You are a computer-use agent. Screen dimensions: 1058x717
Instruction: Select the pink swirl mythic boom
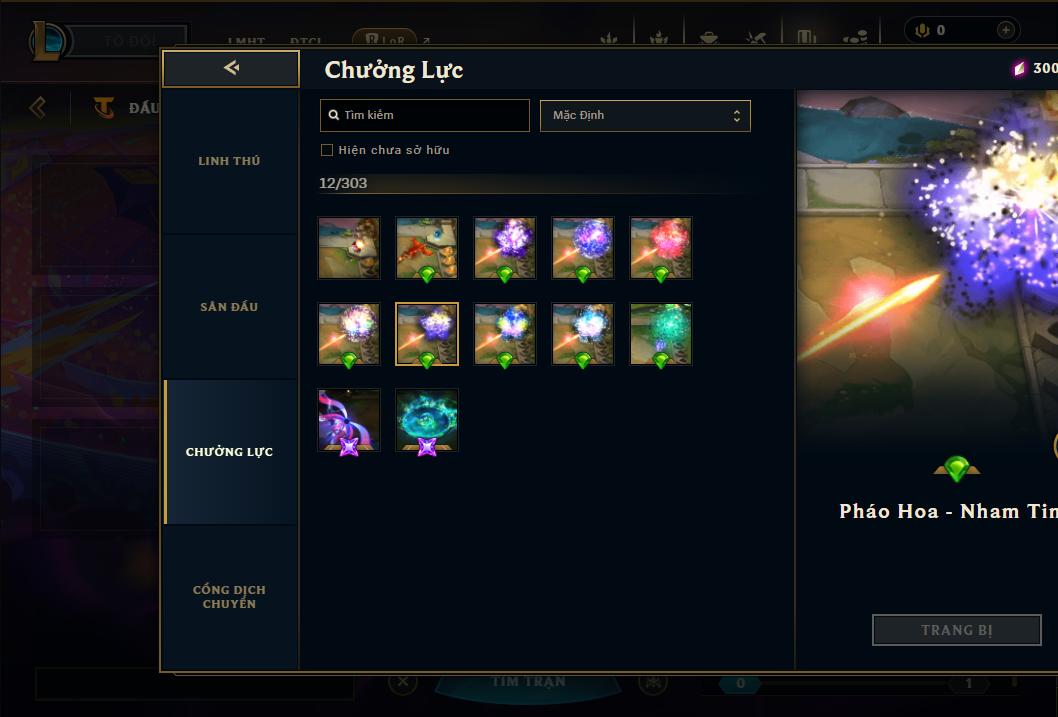(349, 420)
